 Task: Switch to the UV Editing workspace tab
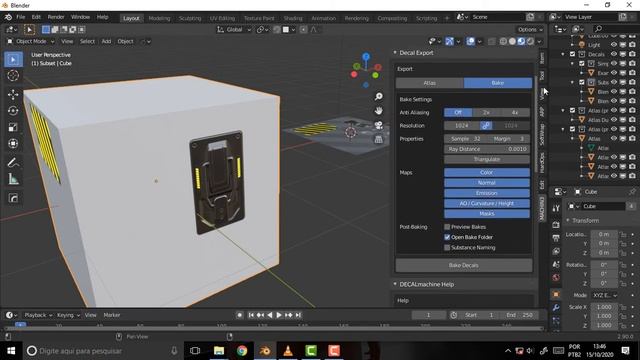pos(222,18)
